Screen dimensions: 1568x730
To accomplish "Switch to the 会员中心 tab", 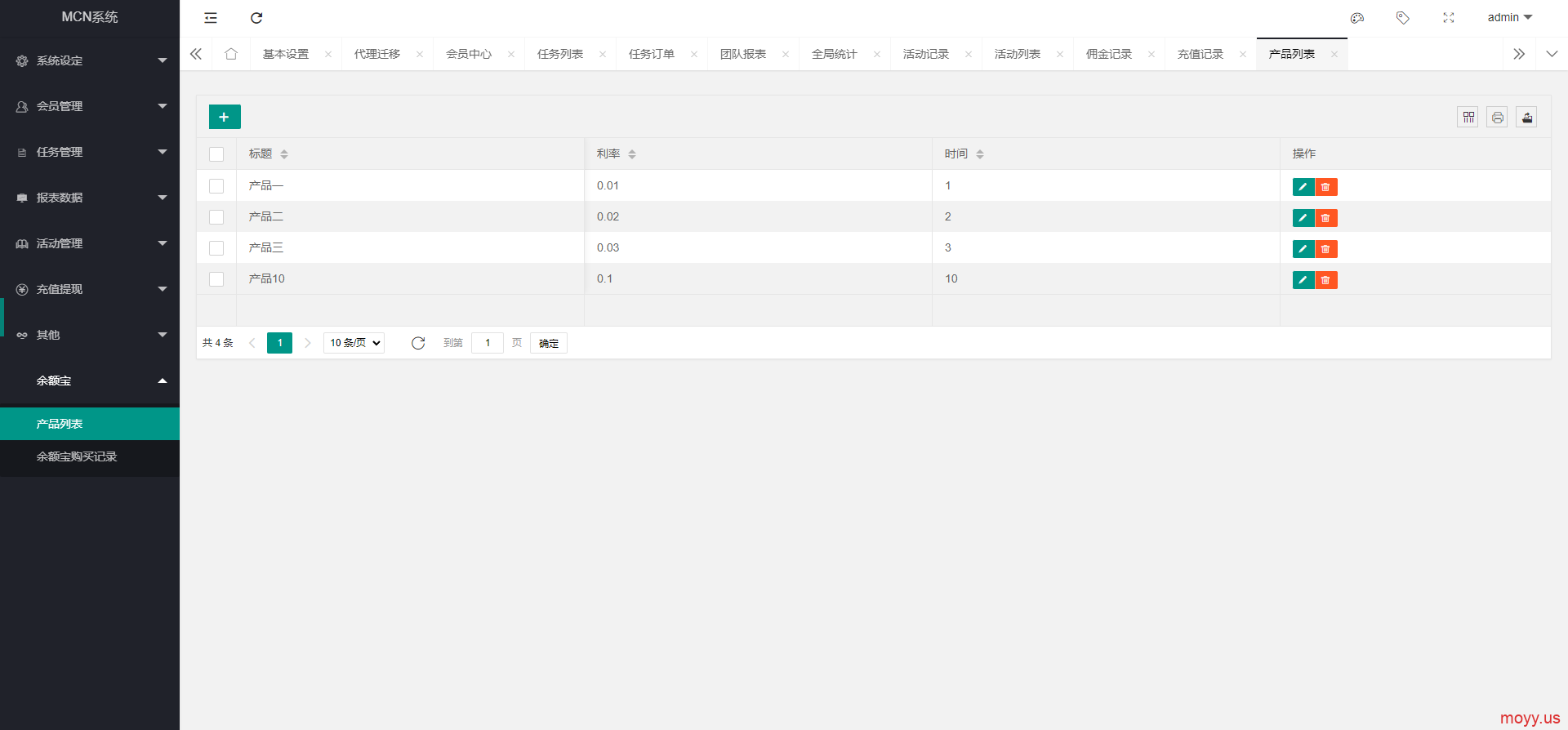I will [469, 54].
